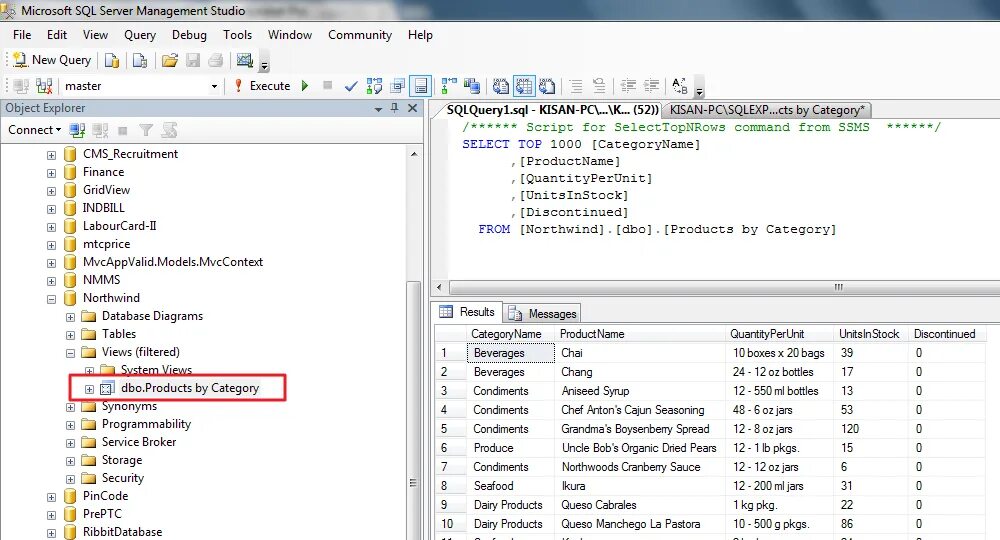Image resolution: width=1000 pixels, height=540 pixels.
Task: Open the Query menu
Action: [140, 35]
